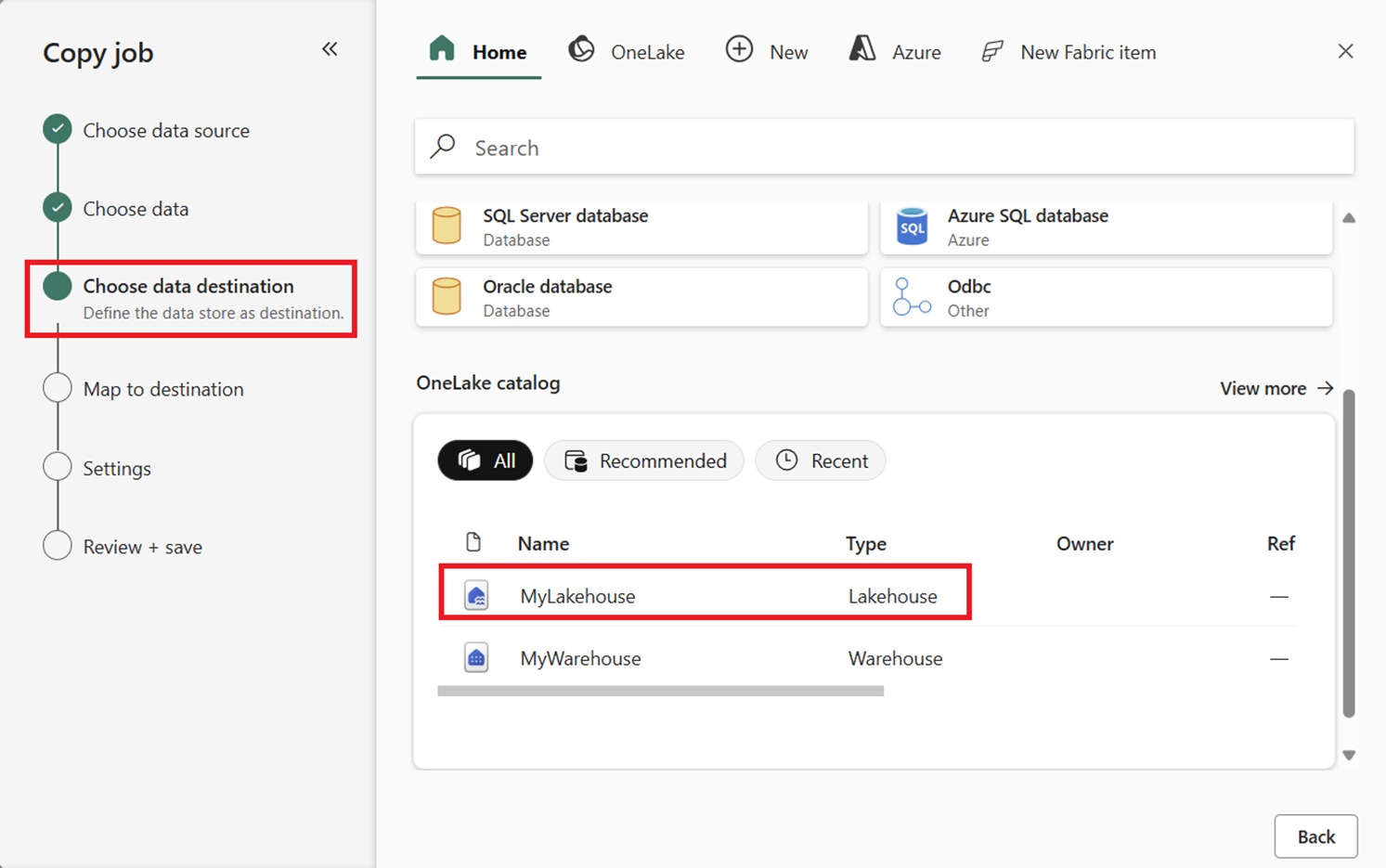The height and width of the screenshot is (868, 1386).
Task: Select the Oracle database icon
Action: point(447,297)
